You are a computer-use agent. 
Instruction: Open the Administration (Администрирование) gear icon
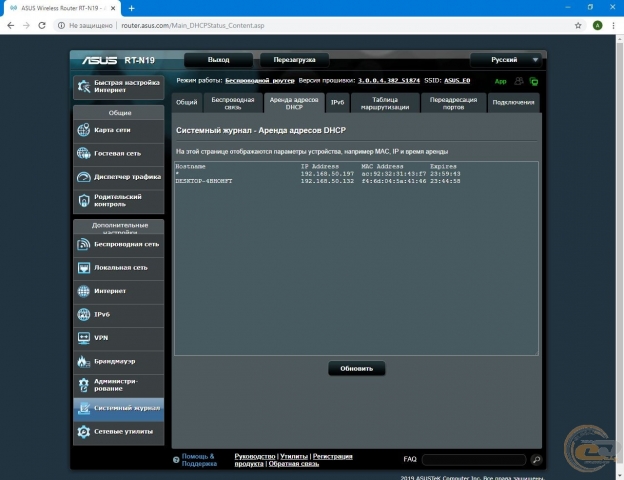pyautogui.click(x=84, y=384)
